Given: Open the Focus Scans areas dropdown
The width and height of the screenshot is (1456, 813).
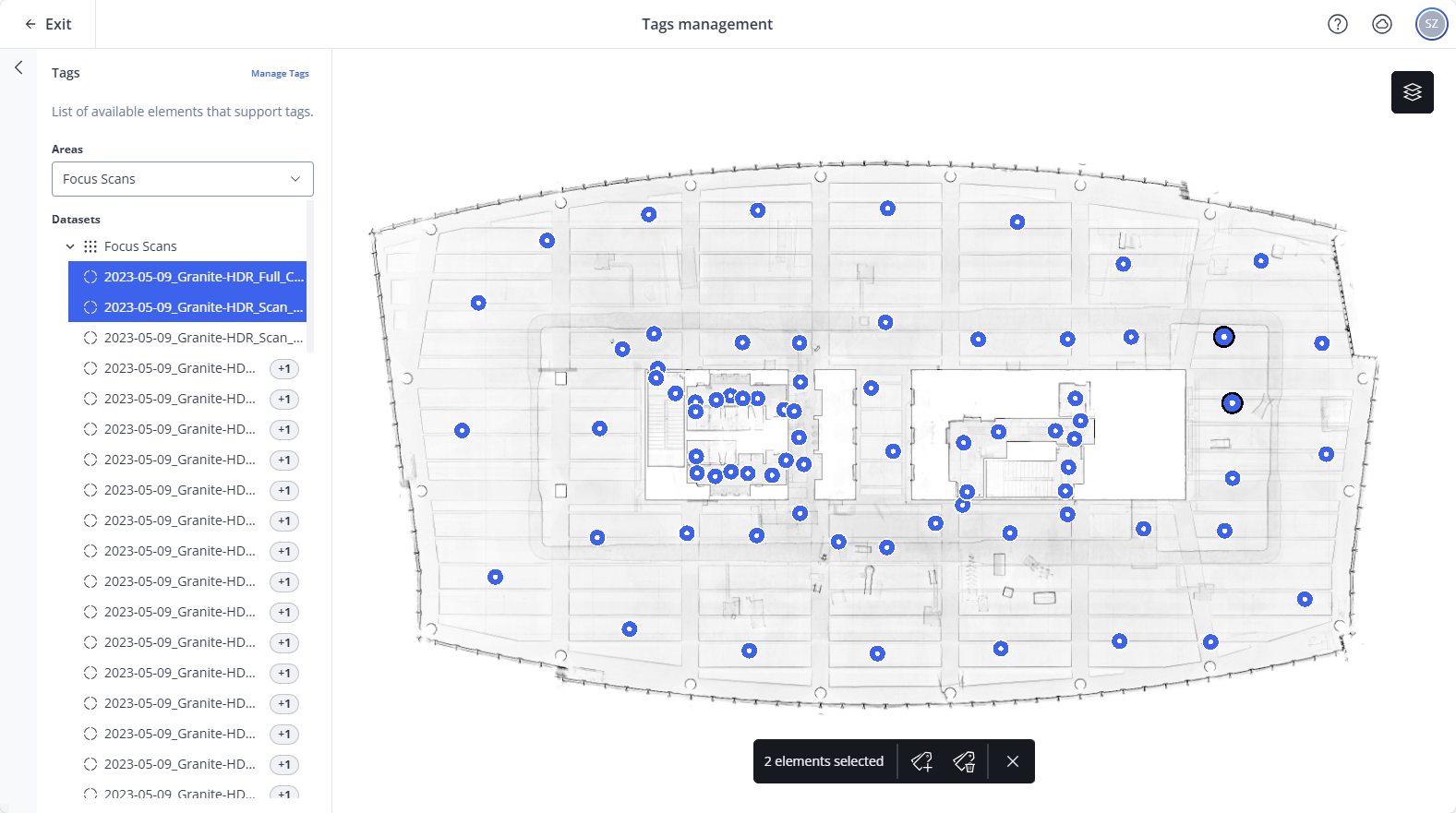Looking at the screenshot, I should click(183, 179).
